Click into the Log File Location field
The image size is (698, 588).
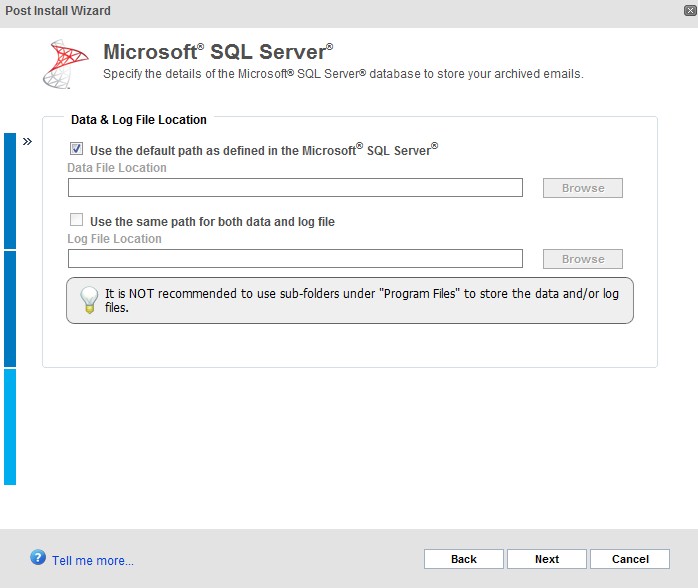[x=295, y=259]
